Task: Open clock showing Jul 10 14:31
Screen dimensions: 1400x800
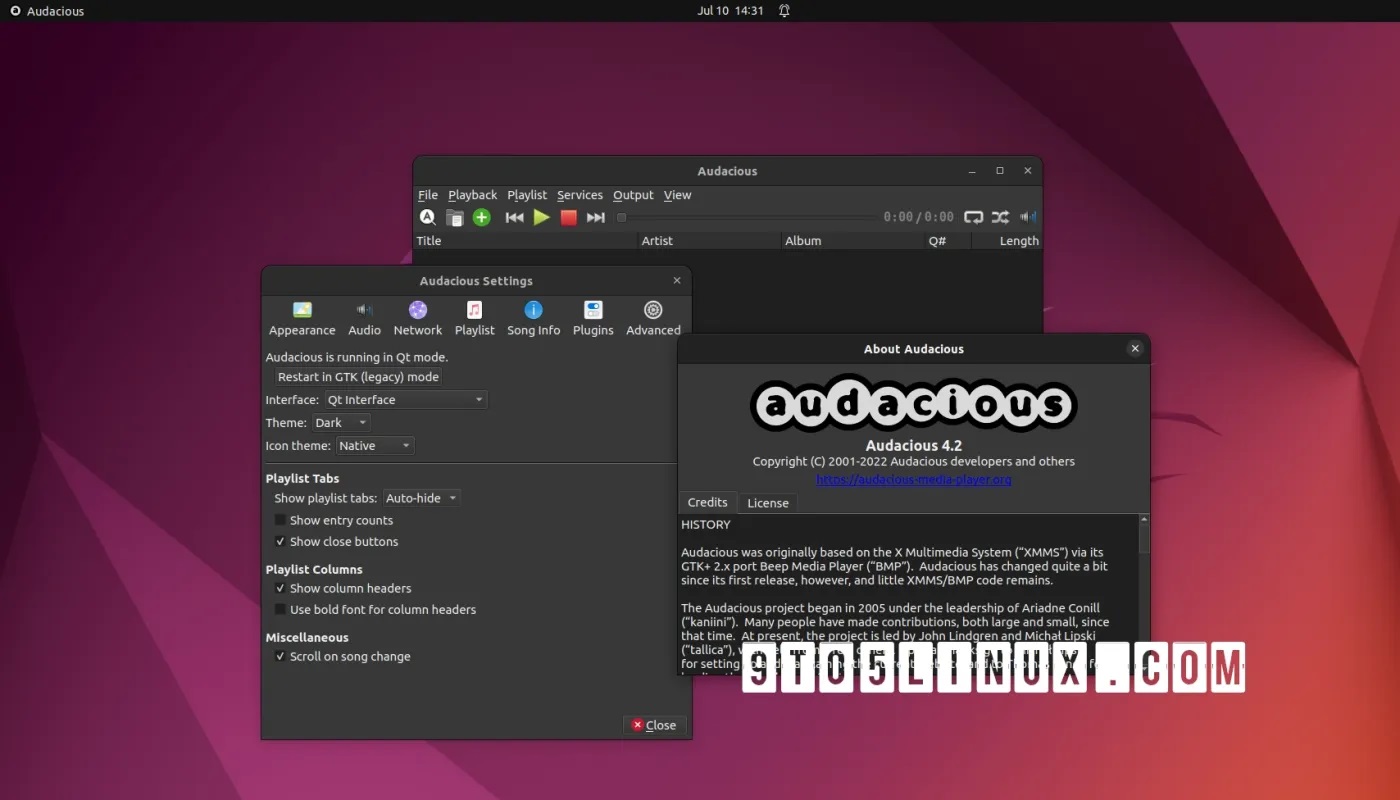Action: click(x=730, y=11)
